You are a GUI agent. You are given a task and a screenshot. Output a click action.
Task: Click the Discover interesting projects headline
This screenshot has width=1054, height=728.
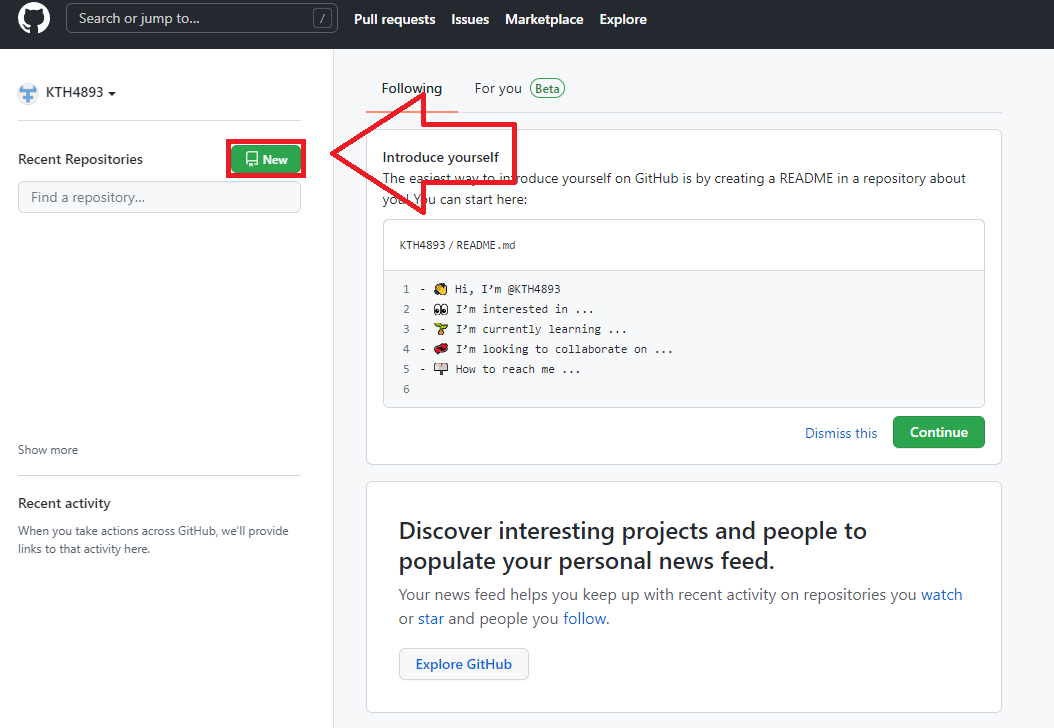[633, 546]
